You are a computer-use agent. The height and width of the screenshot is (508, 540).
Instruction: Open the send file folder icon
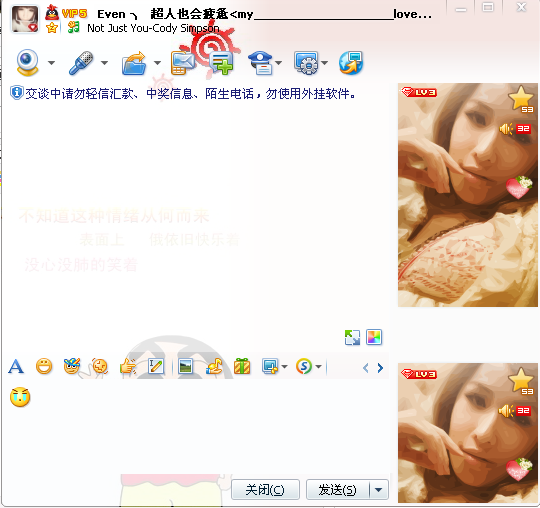click(134, 63)
